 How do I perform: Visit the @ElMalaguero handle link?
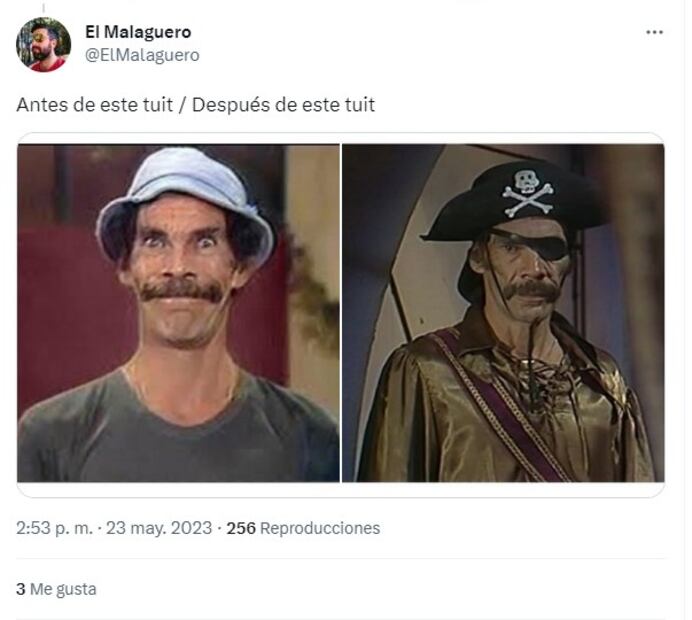click(x=142, y=55)
